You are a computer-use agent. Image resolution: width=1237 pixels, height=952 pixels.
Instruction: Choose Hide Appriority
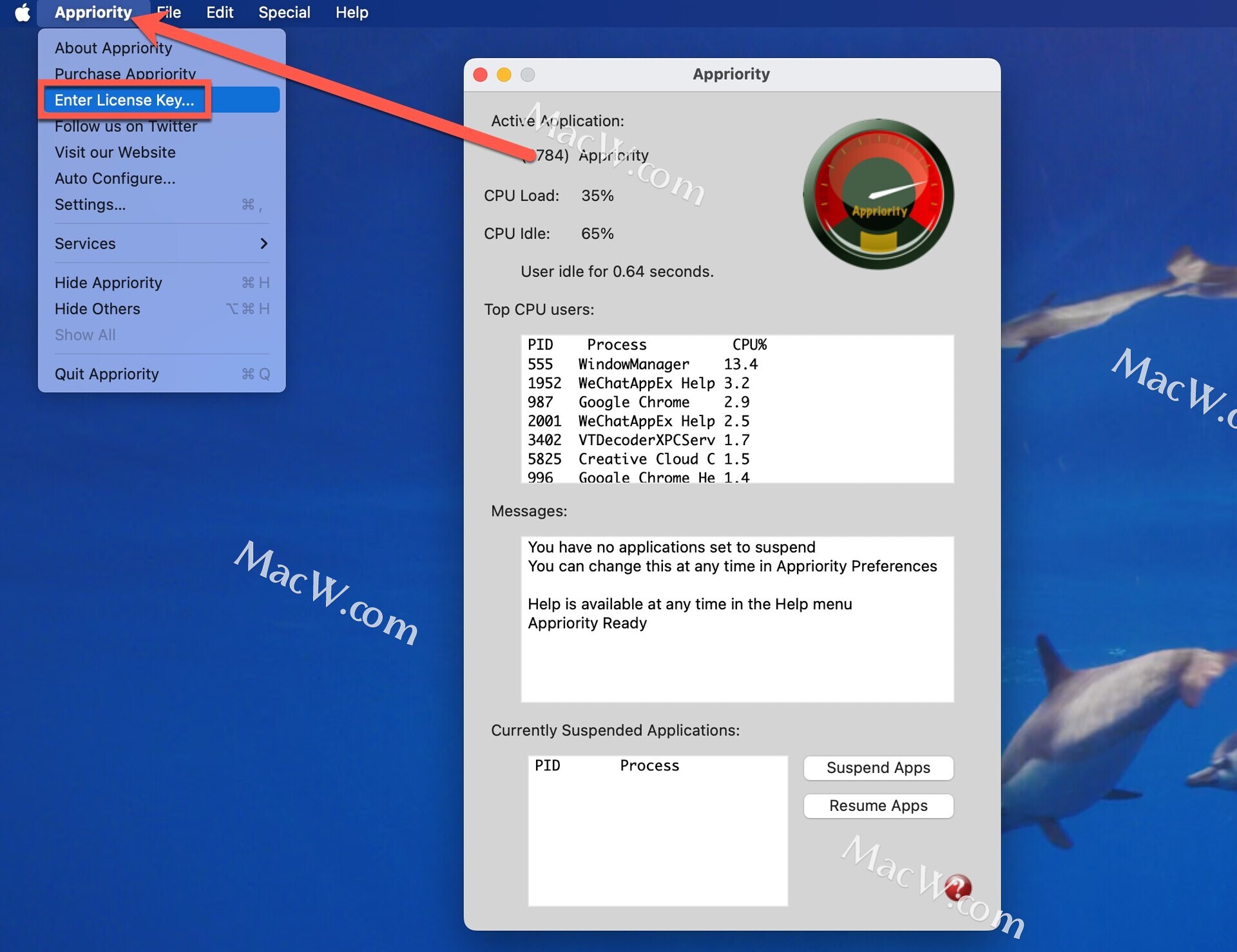click(161, 283)
